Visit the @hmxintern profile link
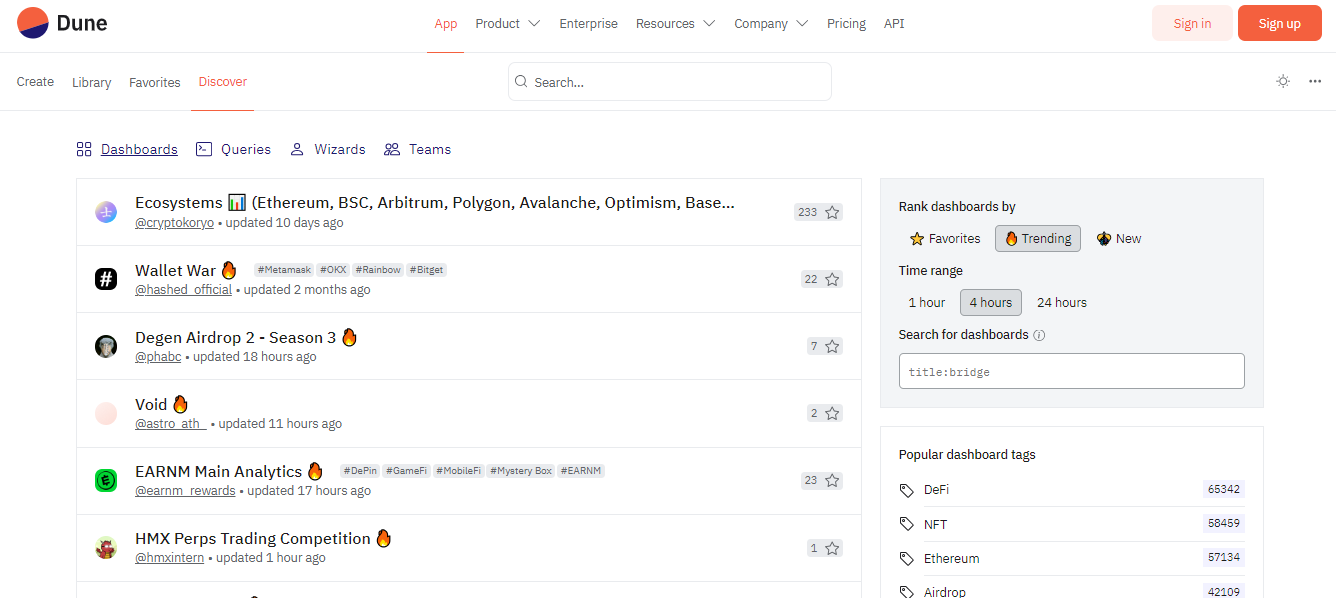Screen dimensions: 1336x598 [x=170, y=558]
